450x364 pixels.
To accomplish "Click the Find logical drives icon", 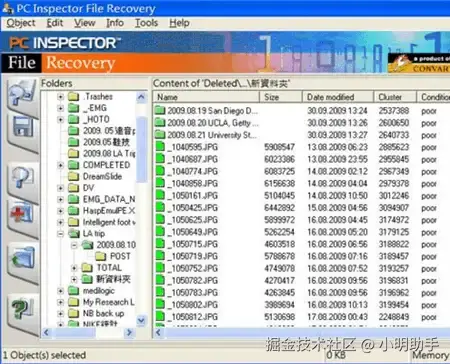I will click(x=22, y=177).
